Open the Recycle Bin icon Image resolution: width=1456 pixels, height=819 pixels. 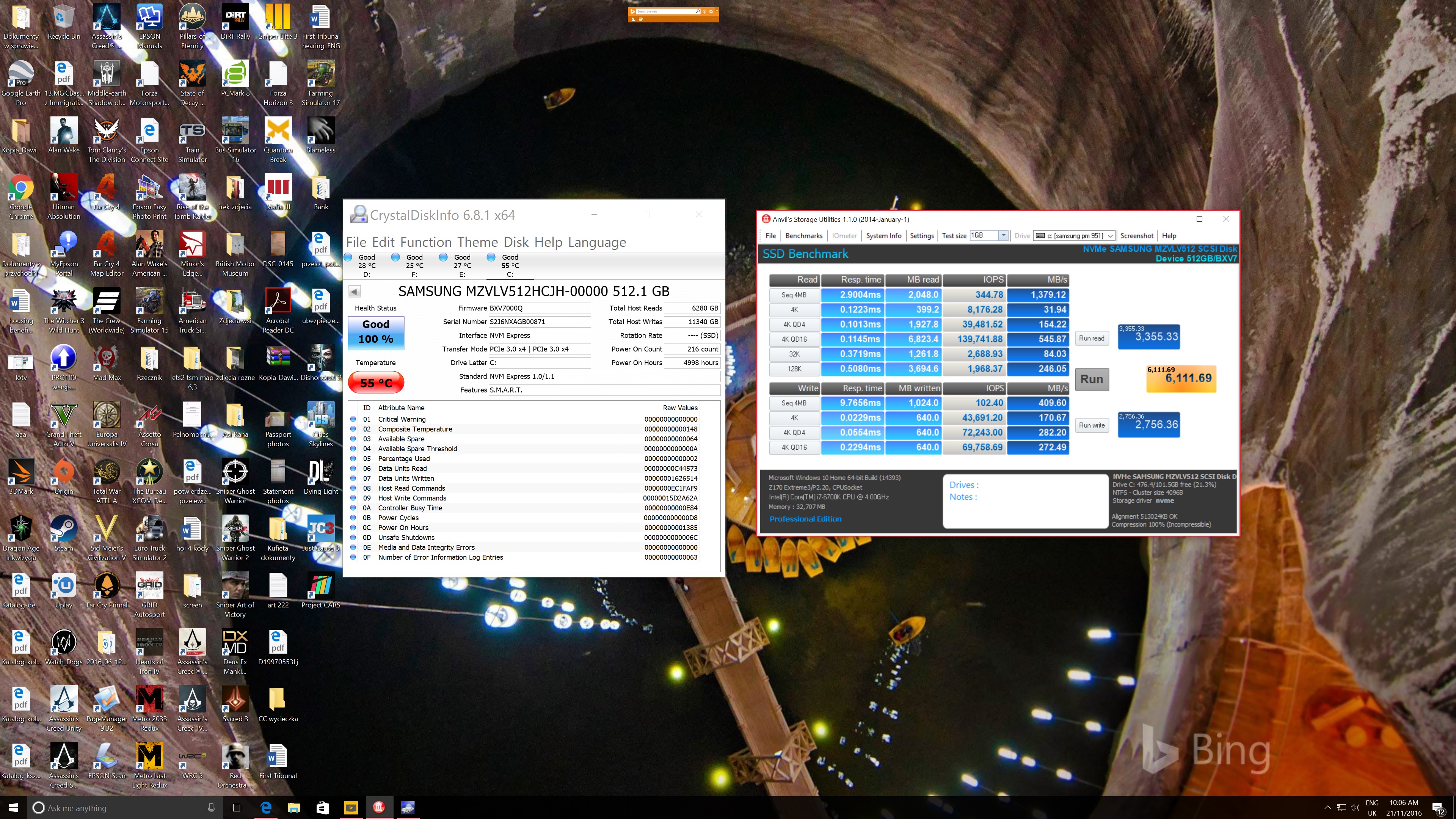[x=63, y=19]
